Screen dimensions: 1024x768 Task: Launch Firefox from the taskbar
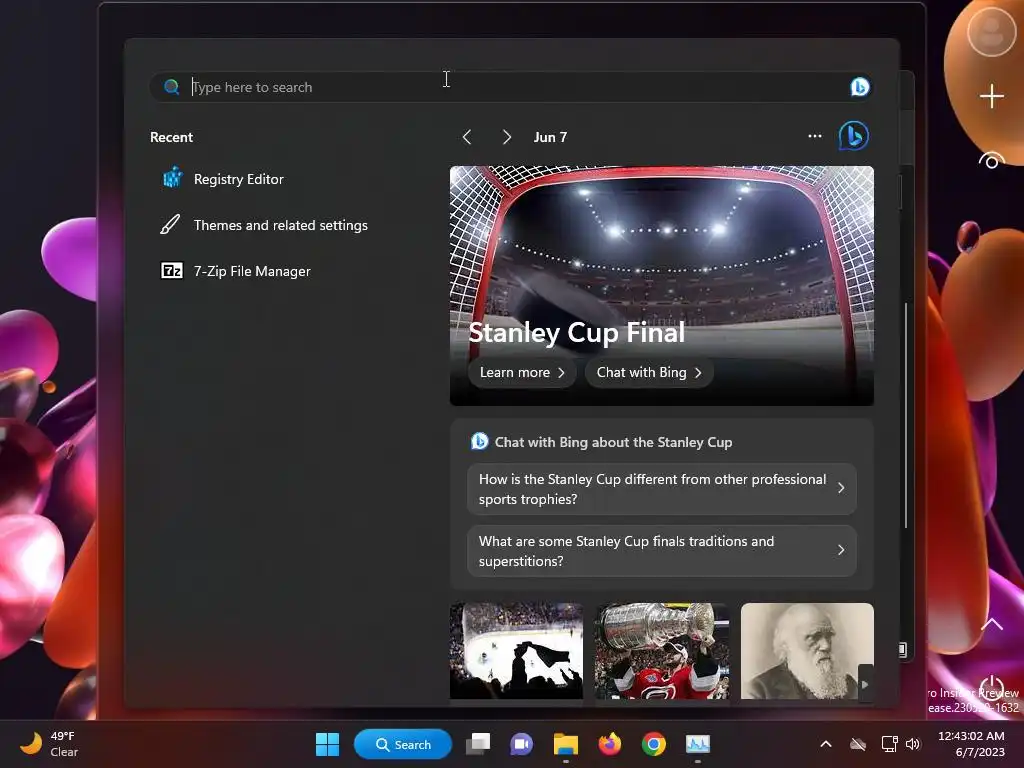tap(610, 744)
